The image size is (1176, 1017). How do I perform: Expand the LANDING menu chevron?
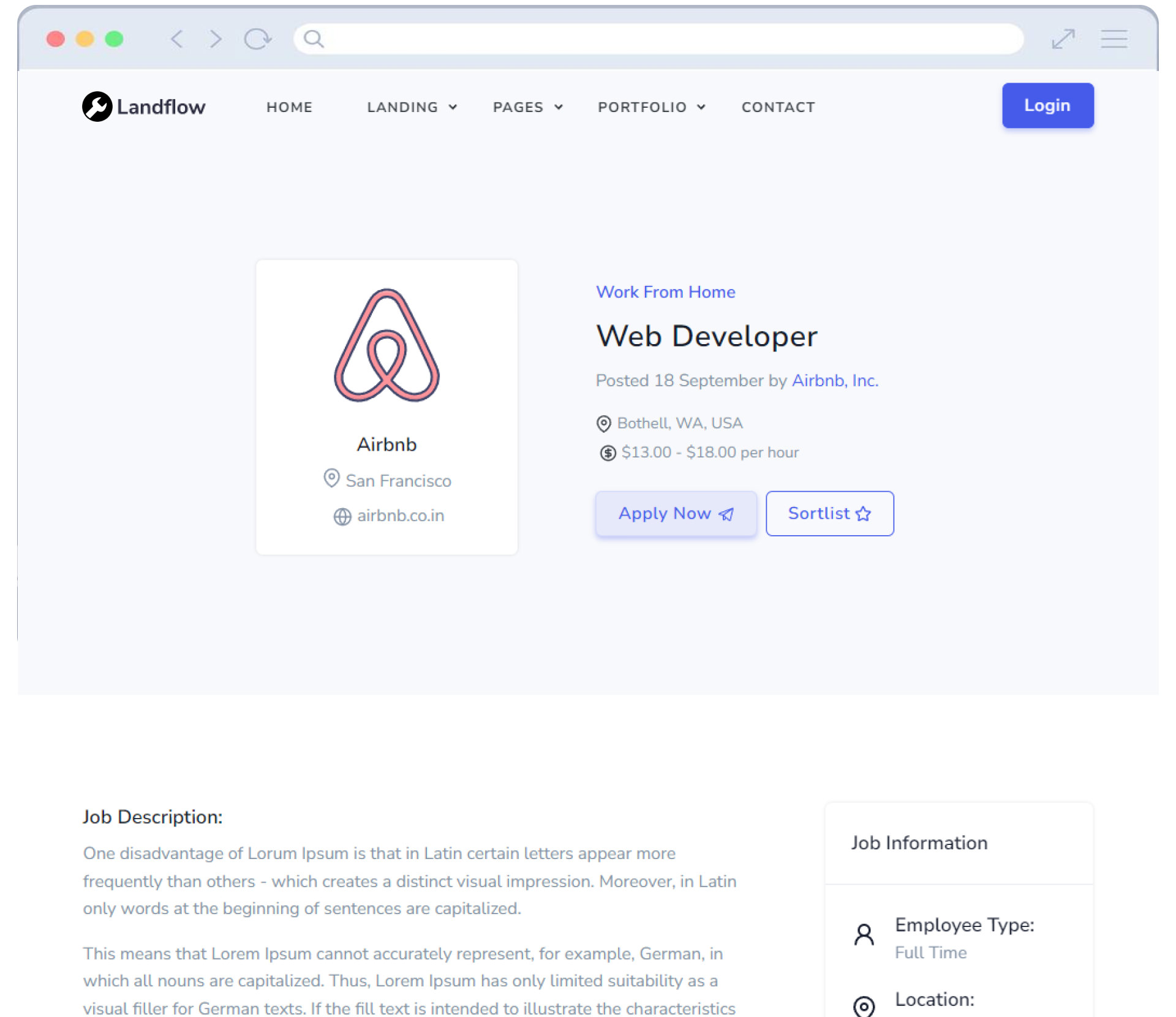[453, 107]
